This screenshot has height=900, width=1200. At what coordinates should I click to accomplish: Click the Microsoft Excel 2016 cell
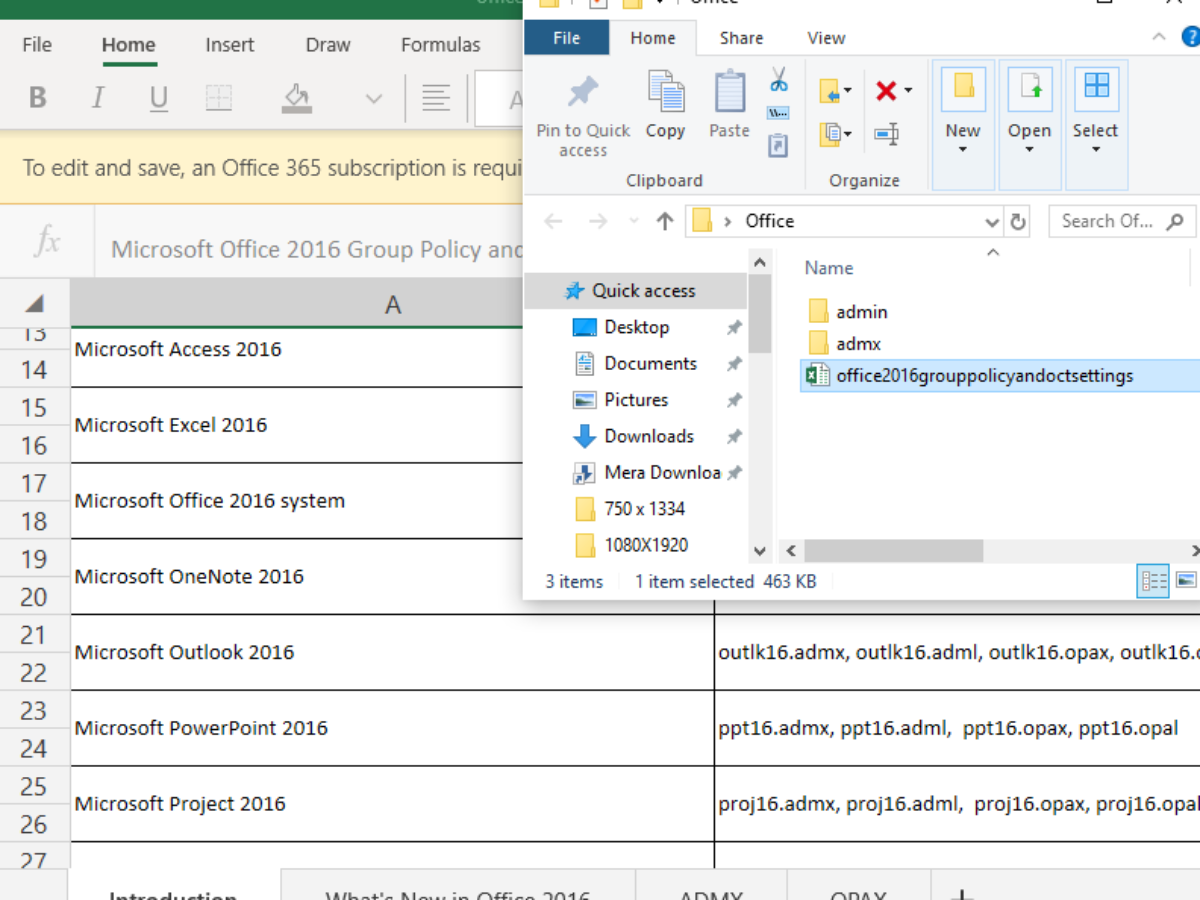pyautogui.click(x=392, y=425)
